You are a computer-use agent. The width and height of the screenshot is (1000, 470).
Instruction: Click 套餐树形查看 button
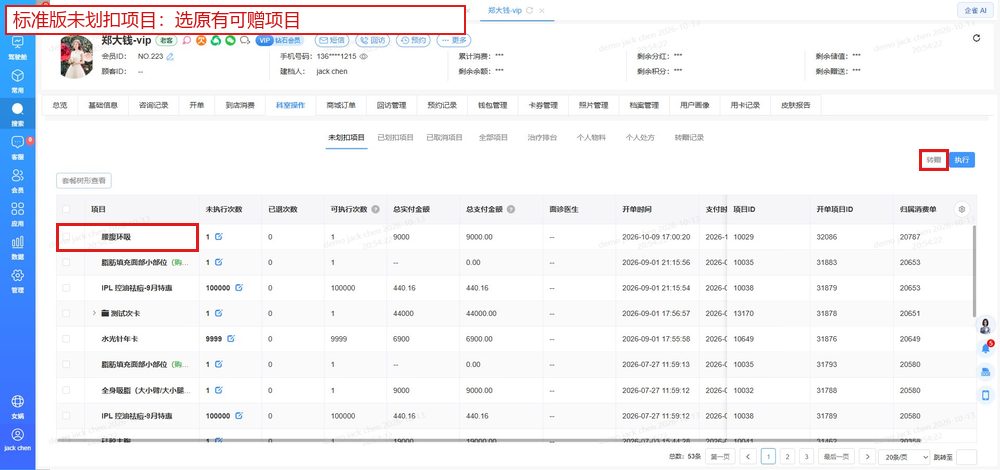84,181
